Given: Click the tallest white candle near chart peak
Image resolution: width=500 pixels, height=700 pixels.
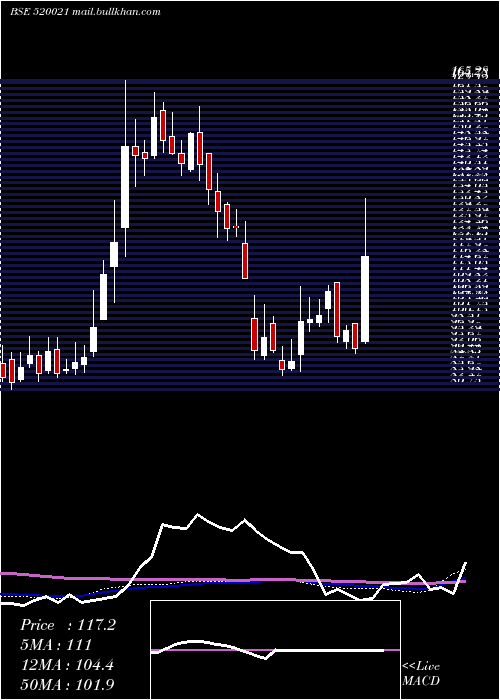Looking at the screenshot, I should point(125,187).
